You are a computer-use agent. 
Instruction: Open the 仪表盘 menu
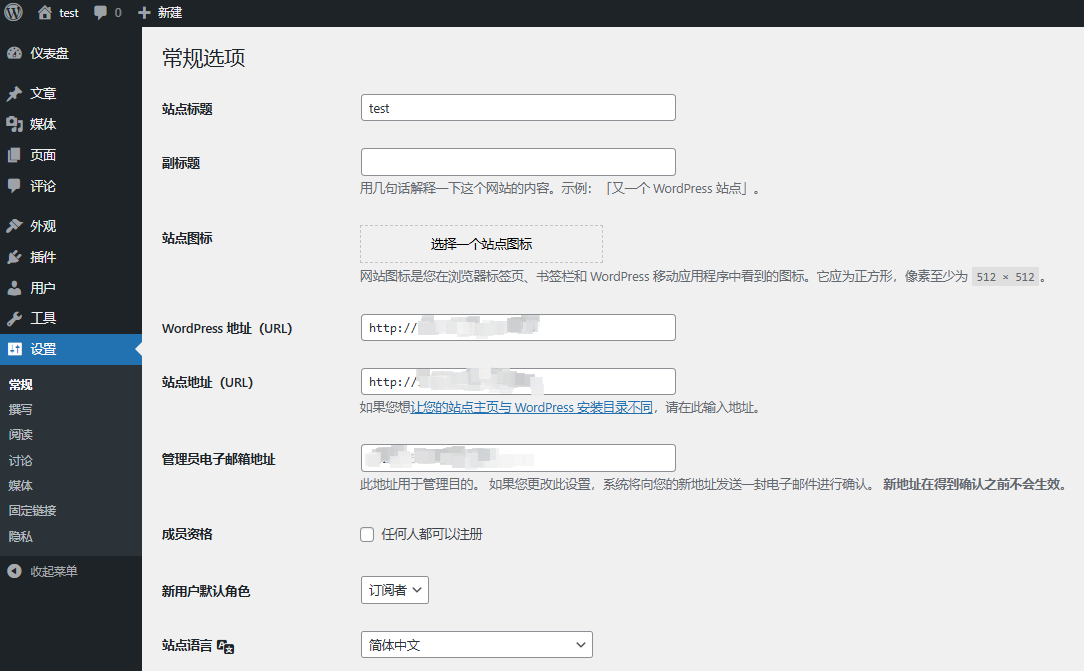tap(71, 53)
